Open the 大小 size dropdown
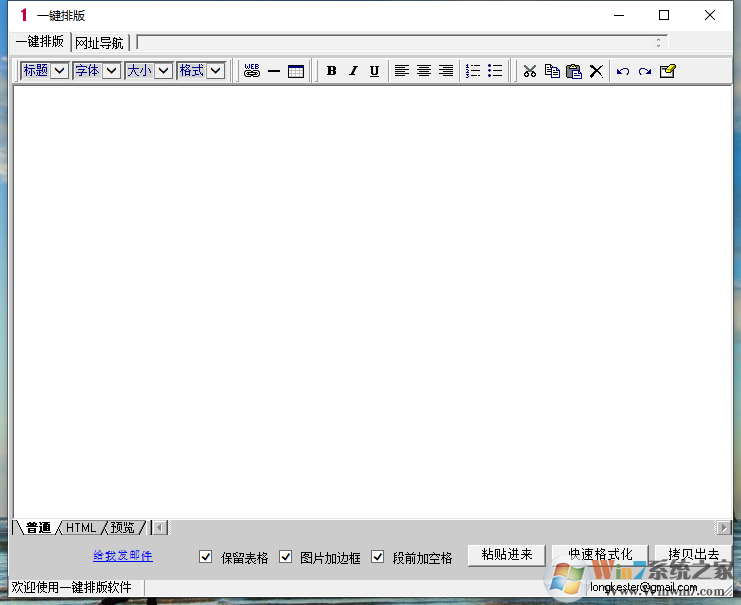The image size is (741, 605). tap(164, 71)
